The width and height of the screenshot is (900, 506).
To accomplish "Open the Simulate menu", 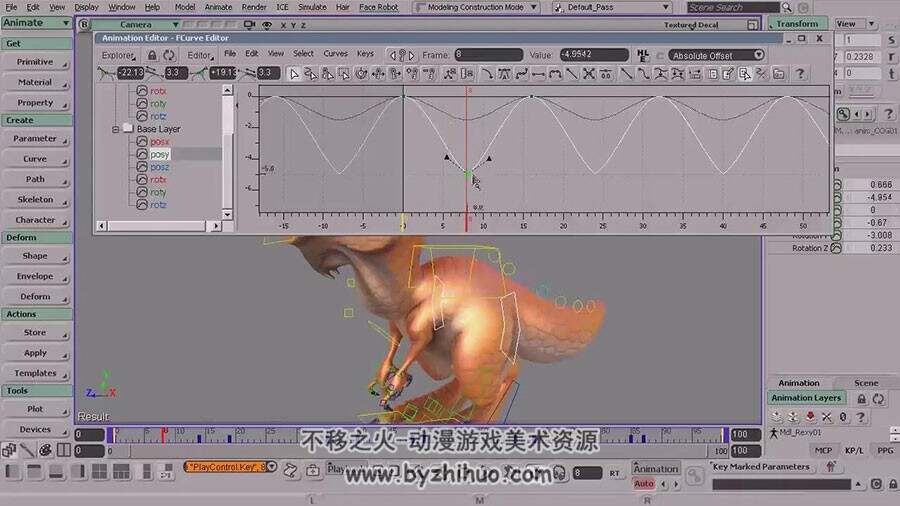I will coord(312,7).
